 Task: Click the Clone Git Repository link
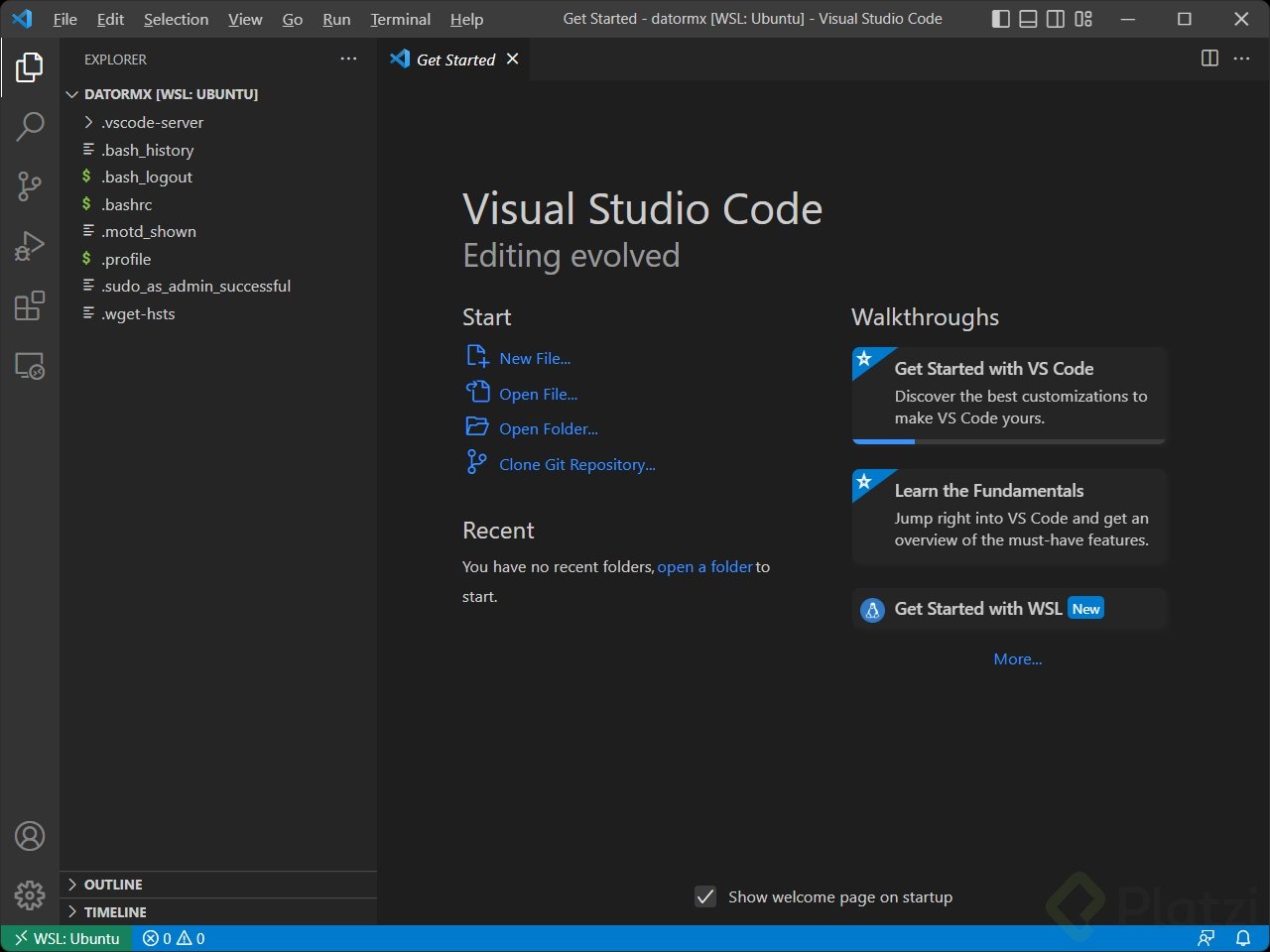576,465
